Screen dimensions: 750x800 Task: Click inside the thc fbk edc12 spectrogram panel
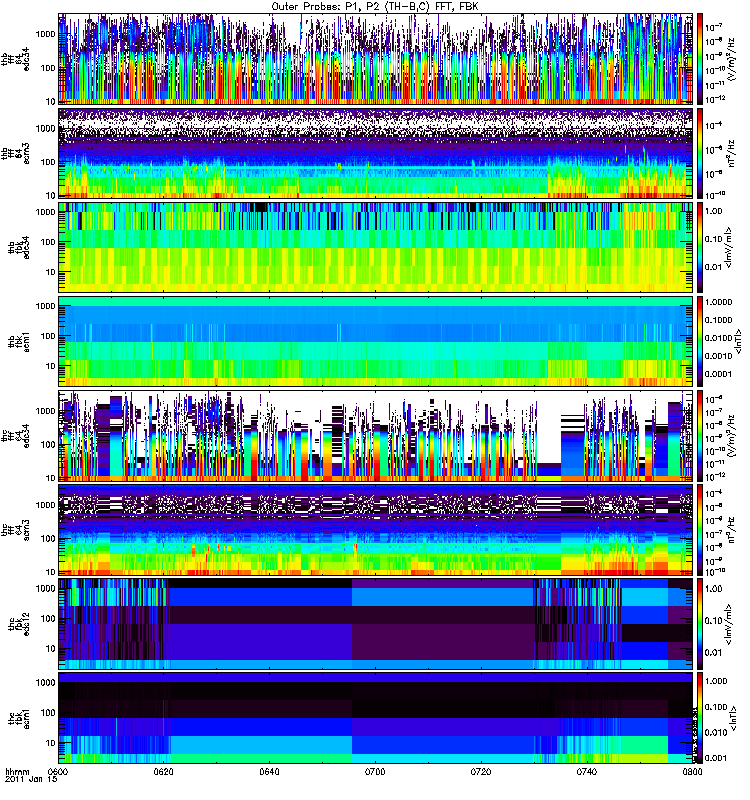tap(376, 623)
